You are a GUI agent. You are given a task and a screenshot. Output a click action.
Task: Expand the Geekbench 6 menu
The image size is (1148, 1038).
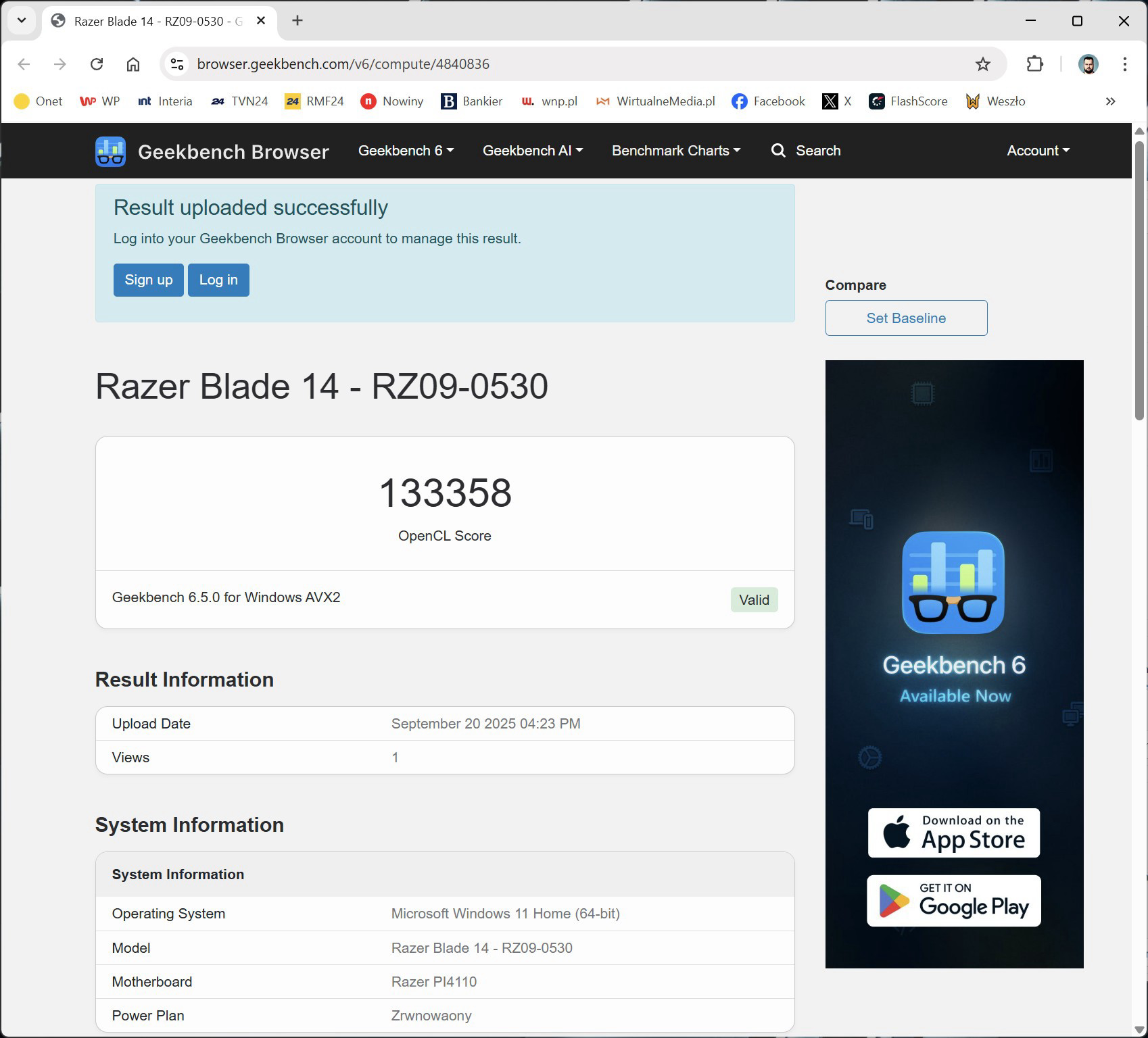(x=406, y=151)
